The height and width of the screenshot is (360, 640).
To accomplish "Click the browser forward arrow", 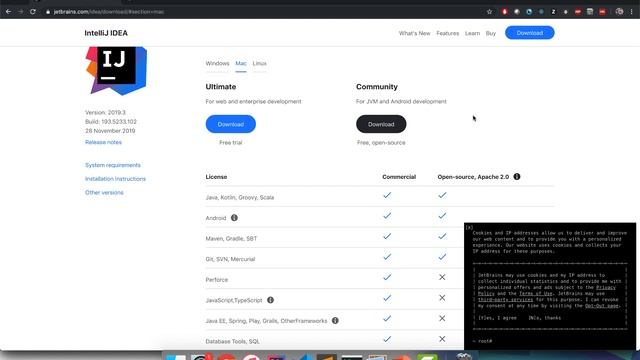I will pyautogui.click(x=20, y=12).
